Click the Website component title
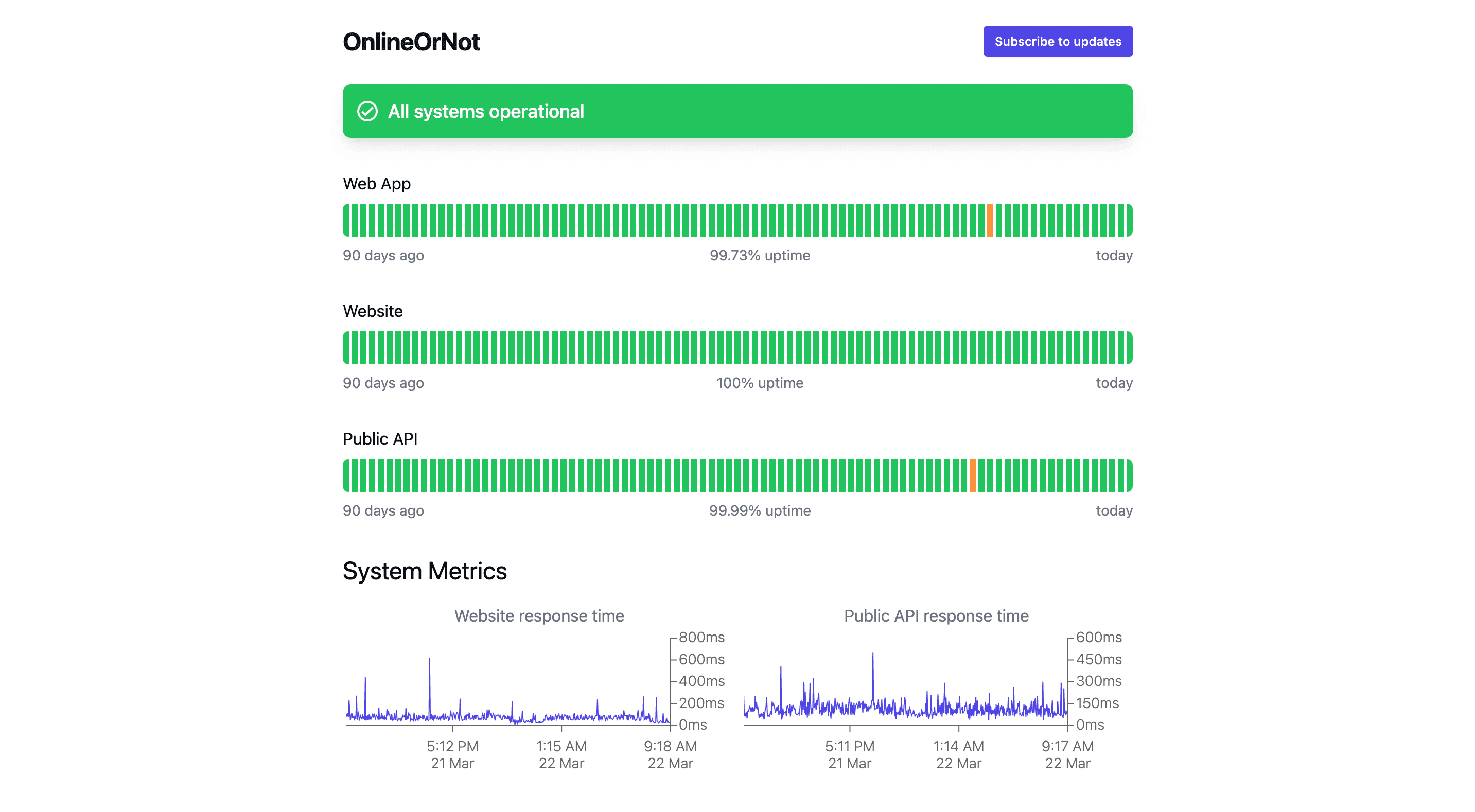1475x812 pixels. tap(373, 311)
